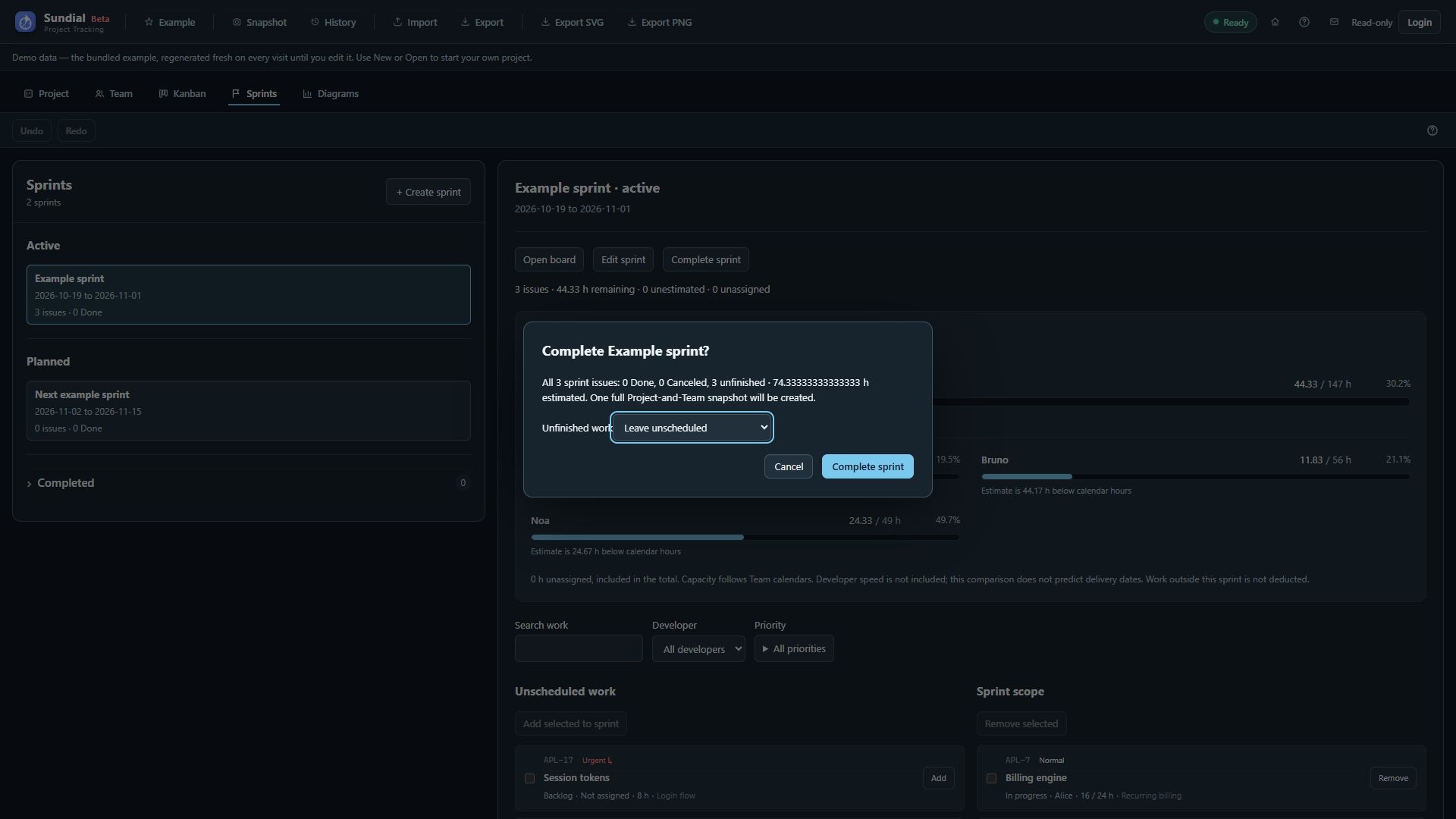Viewport: 1456px width, 819px height.
Task: Click the Sundial logo icon
Action: [25, 22]
